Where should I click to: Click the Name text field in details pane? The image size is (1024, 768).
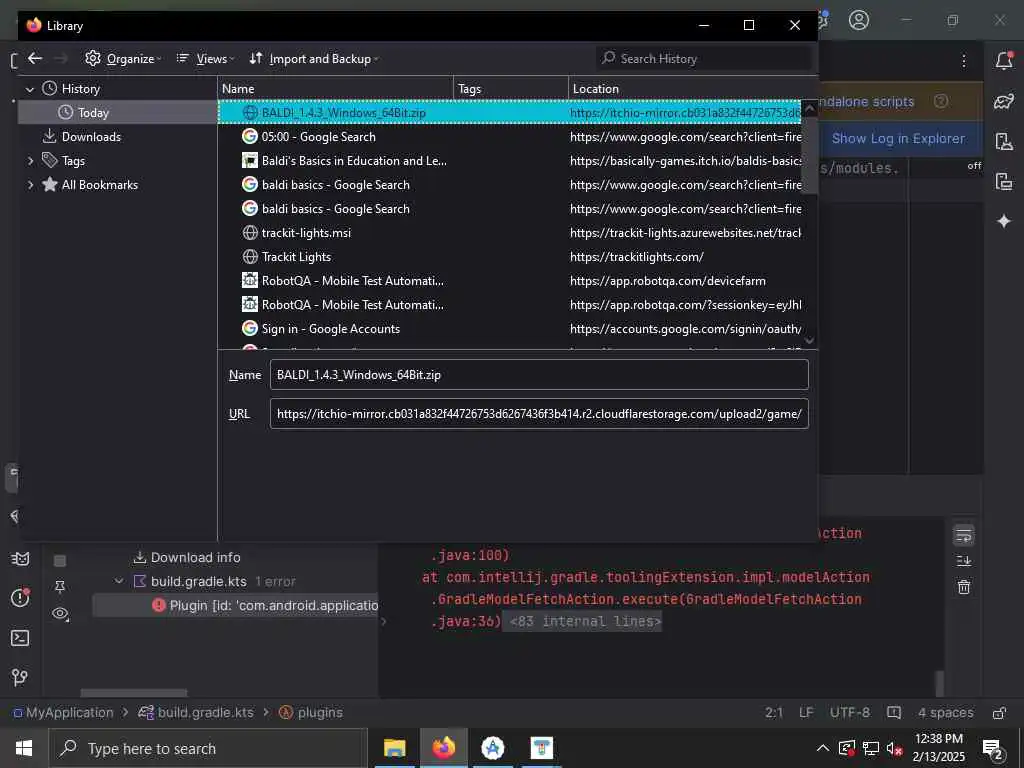coord(539,375)
